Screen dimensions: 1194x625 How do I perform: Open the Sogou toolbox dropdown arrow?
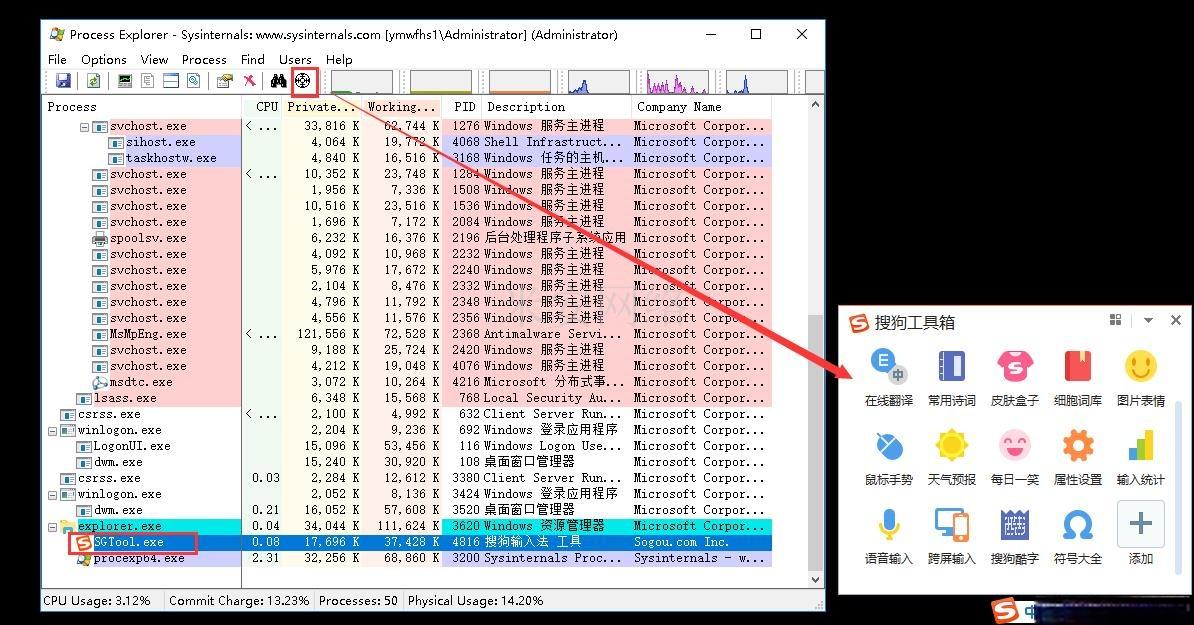tap(1148, 320)
